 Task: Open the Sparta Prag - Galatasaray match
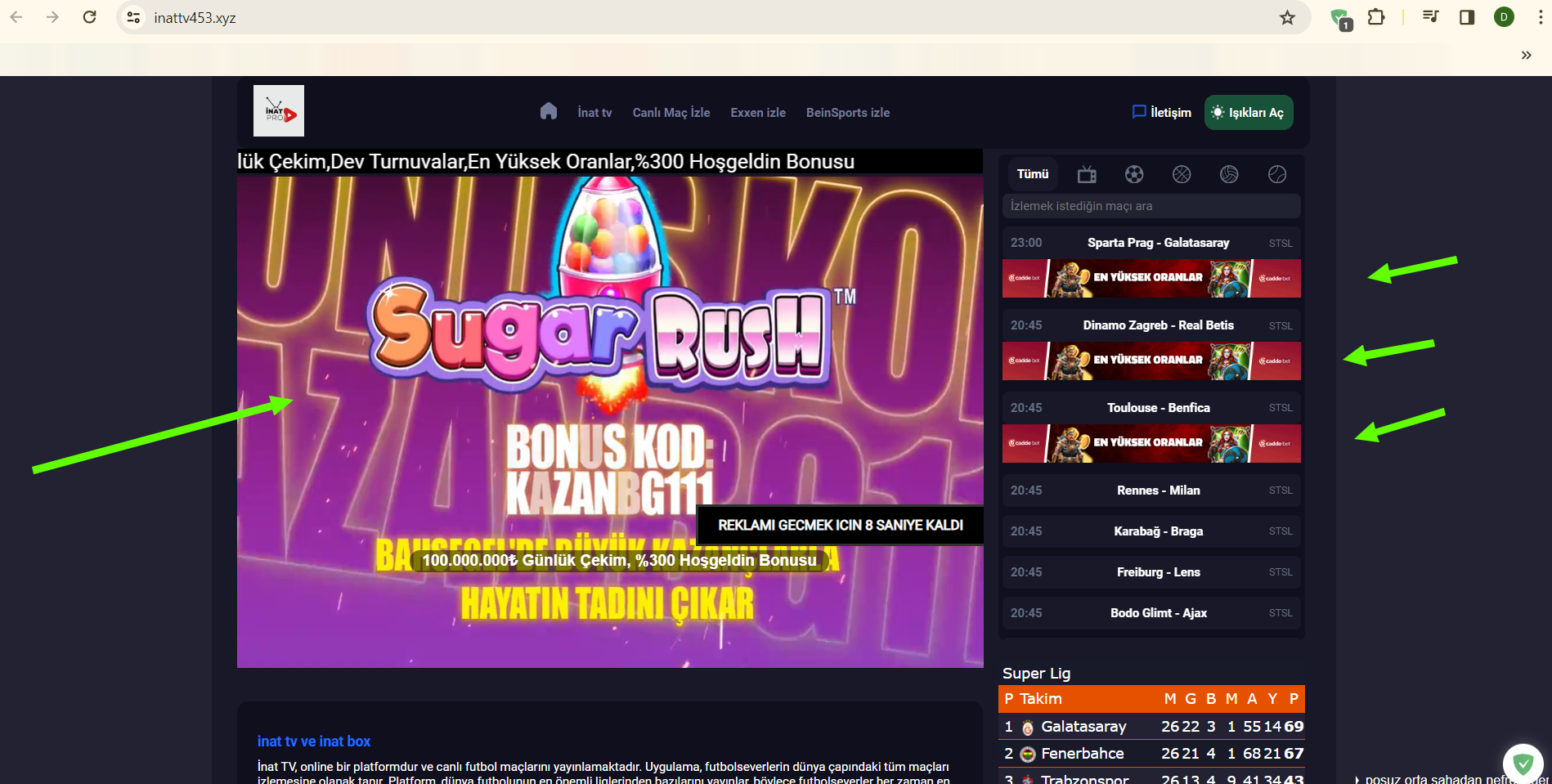point(1157,243)
